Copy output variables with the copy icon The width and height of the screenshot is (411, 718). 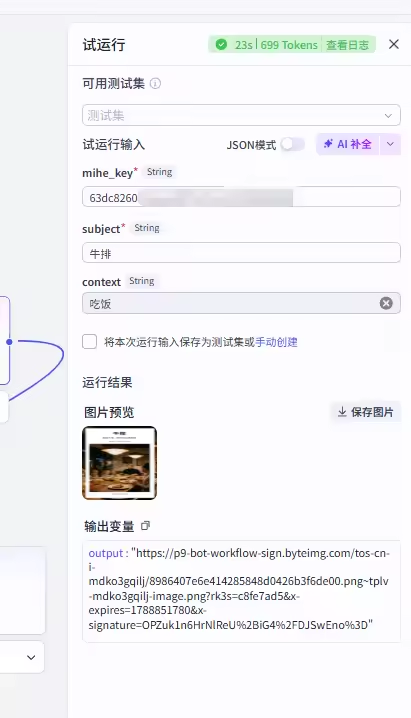[145, 526]
